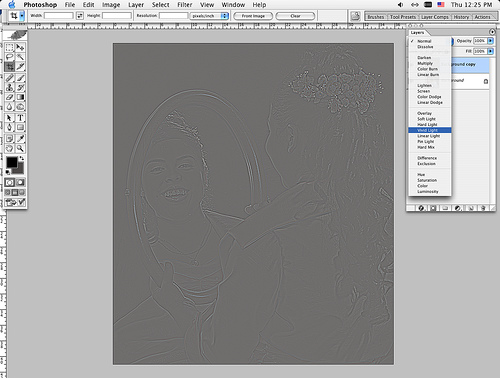This screenshot has width=500, height=378.
Task: Open the Actions palette tab
Action: point(482,17)
